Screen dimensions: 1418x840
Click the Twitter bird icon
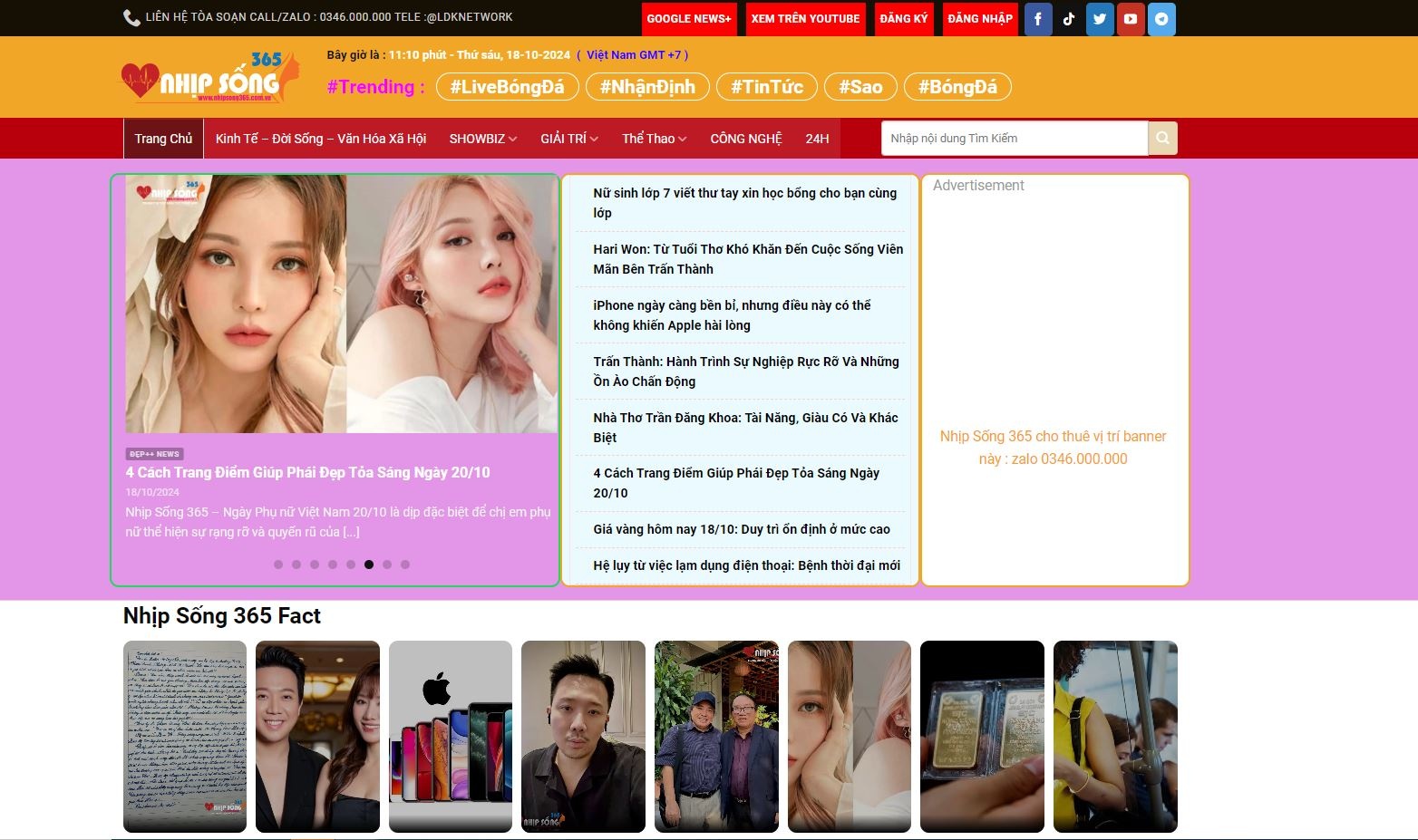pos(1100,19)
